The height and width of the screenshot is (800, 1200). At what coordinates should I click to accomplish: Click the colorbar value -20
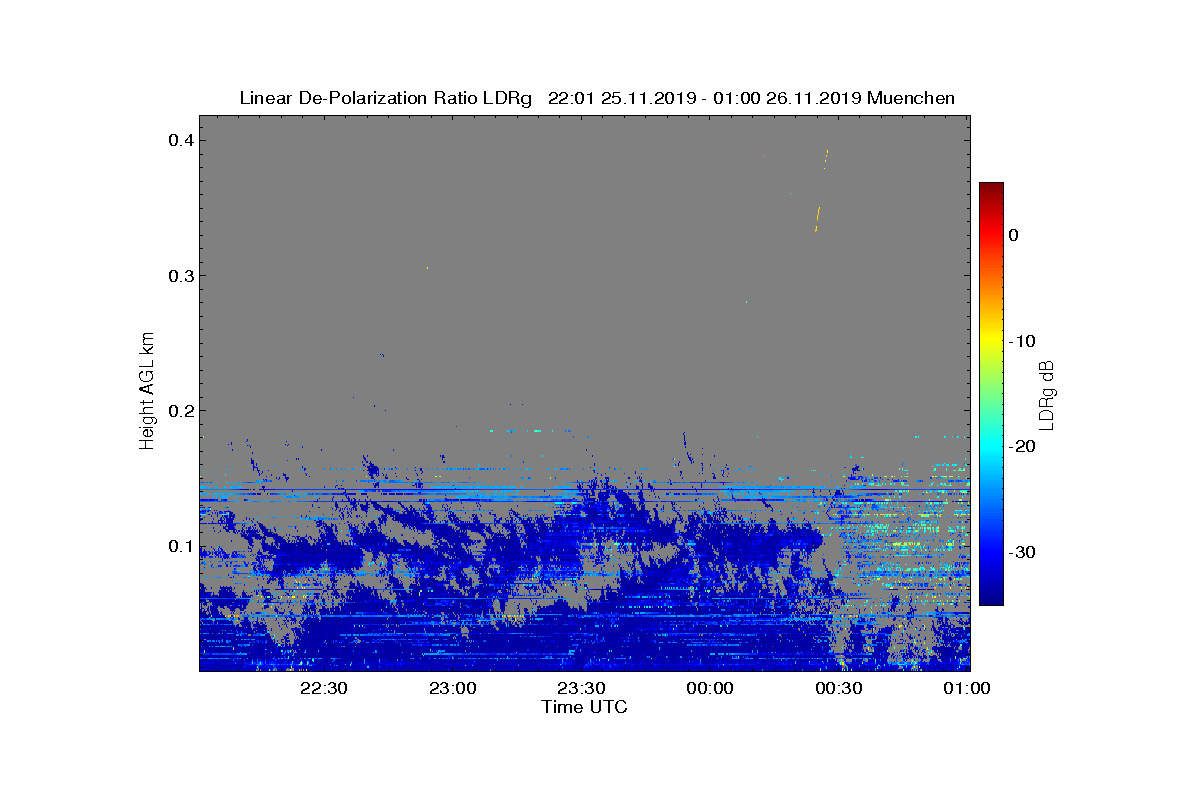tap(1021, 447)
